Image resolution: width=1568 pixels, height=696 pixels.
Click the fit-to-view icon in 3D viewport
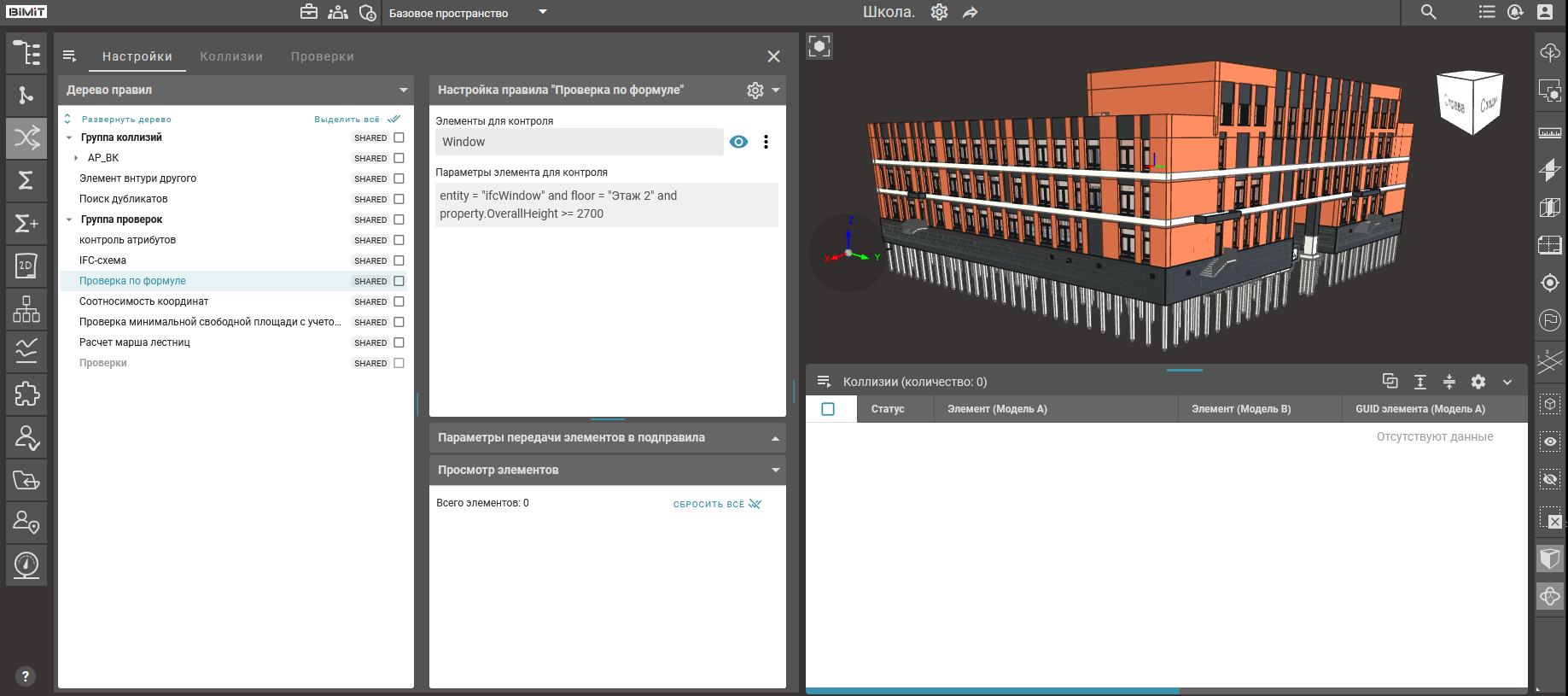tap(819, 46)
